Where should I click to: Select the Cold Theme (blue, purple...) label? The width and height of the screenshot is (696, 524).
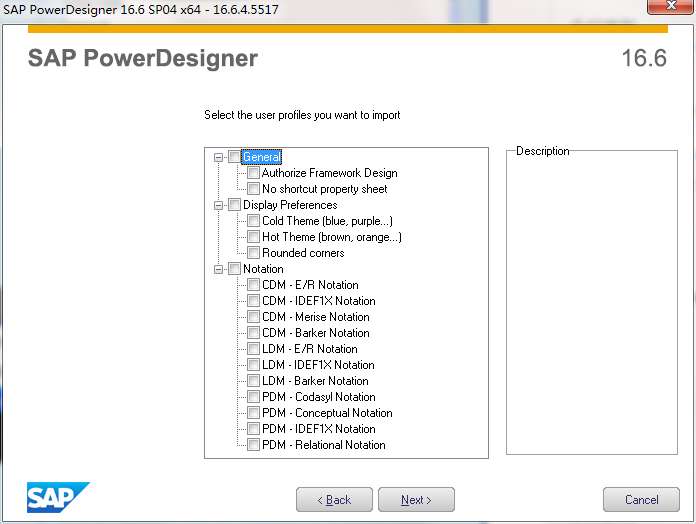click(328, 221)
